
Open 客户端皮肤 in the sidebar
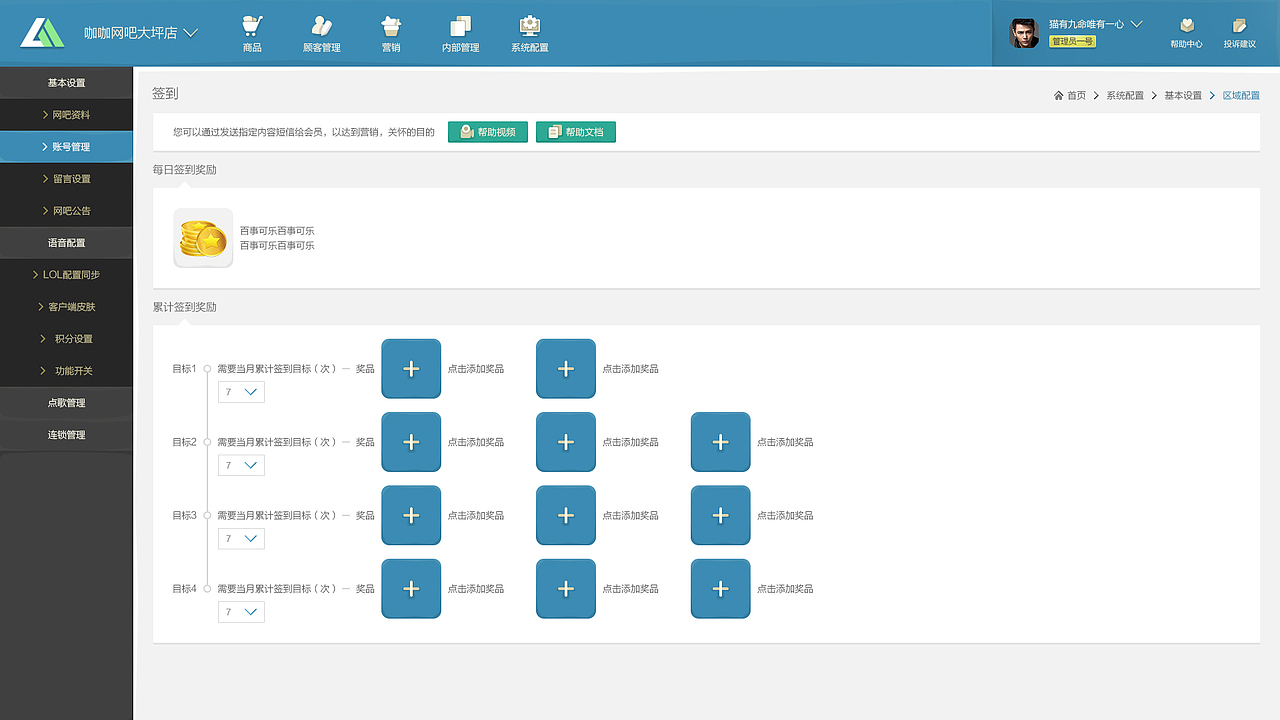(x=66, y=307)
